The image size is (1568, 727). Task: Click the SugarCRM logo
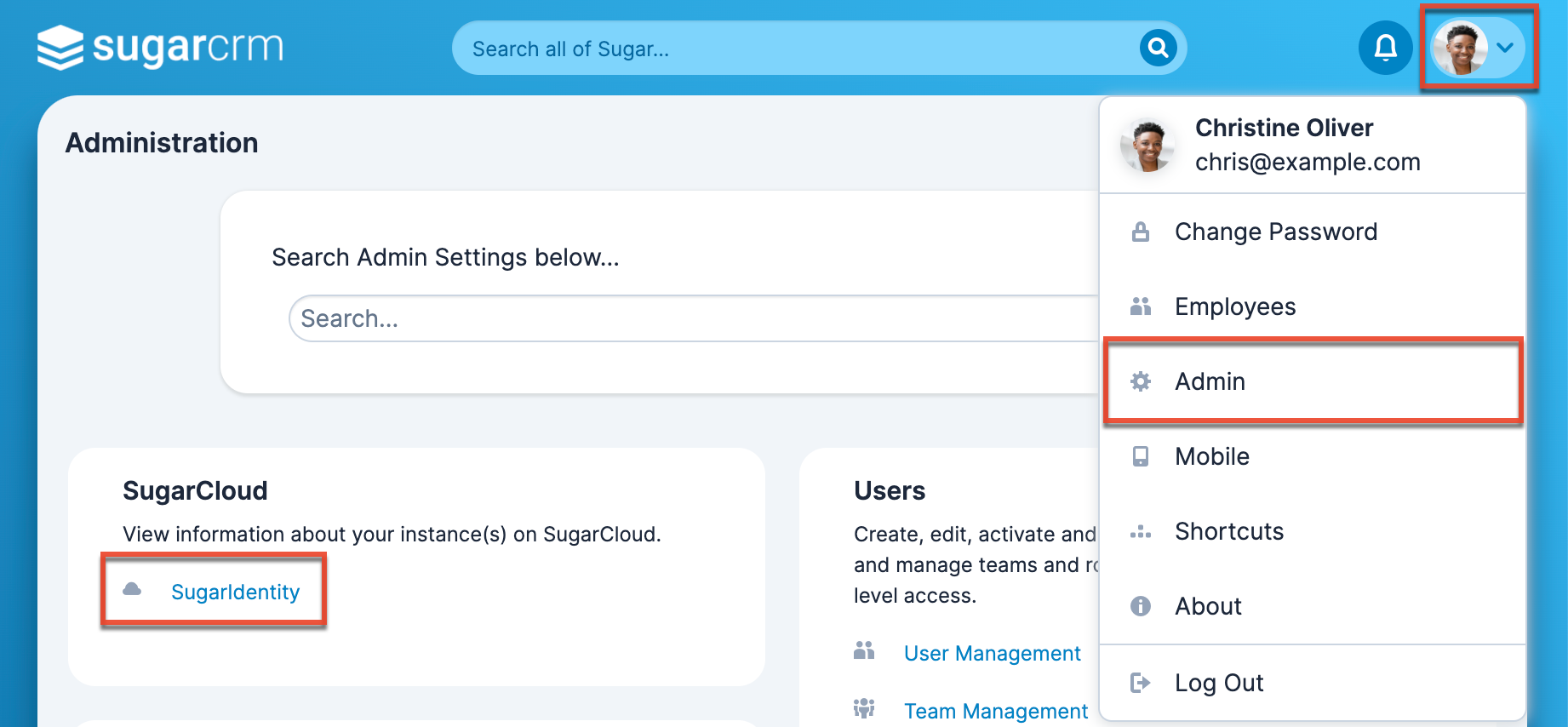pos(160,47)
